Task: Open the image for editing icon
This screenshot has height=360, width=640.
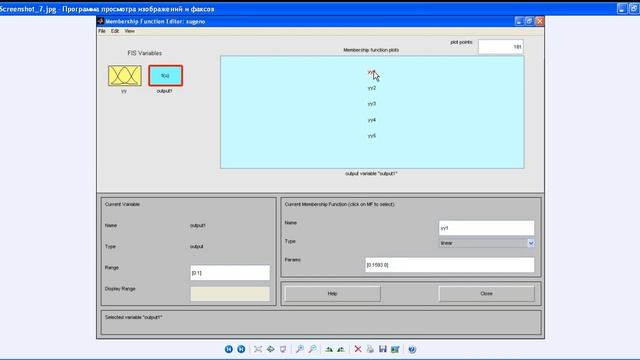Action: pos(395,349)
